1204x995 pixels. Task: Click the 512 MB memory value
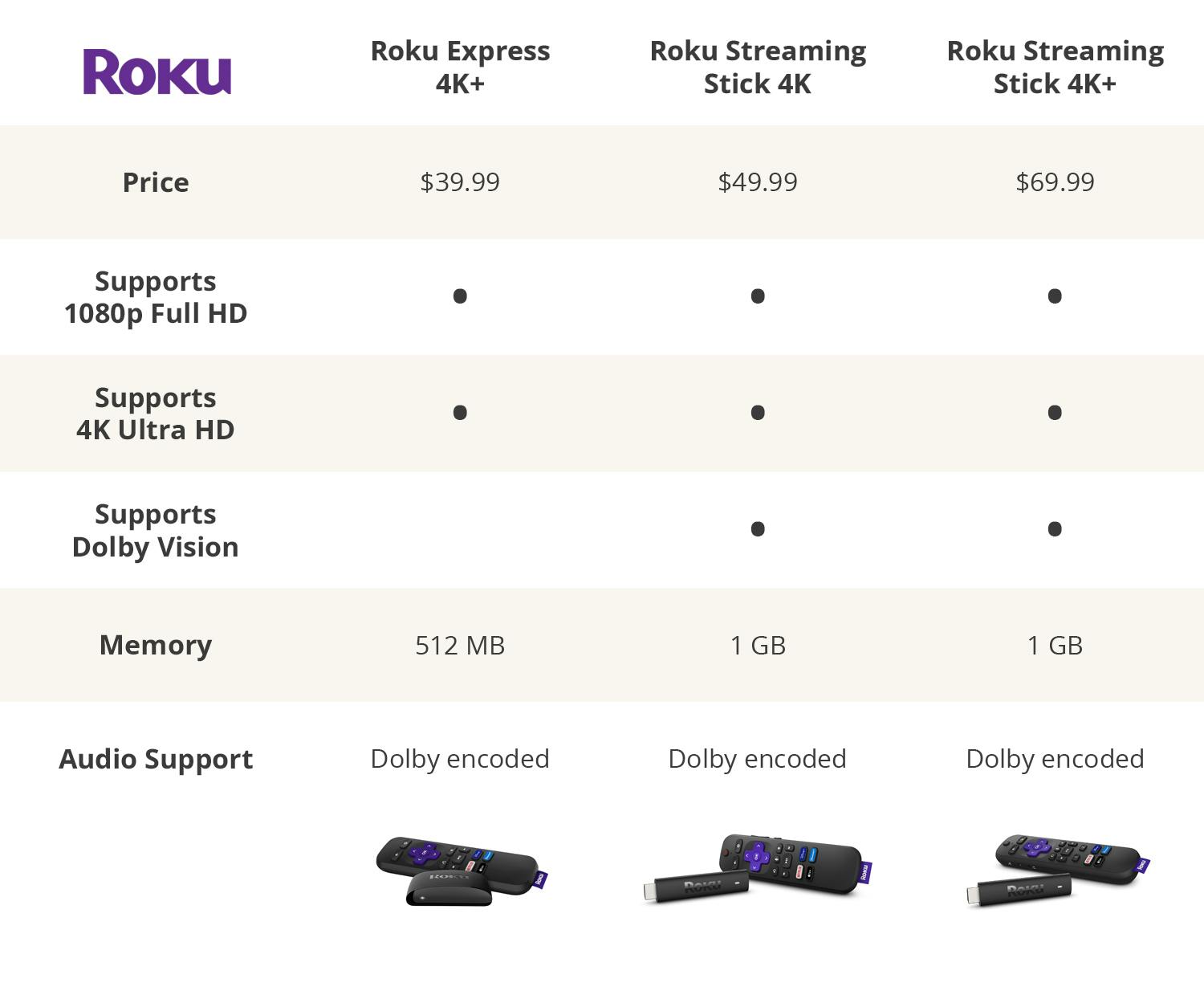click(x=460, y=646)
